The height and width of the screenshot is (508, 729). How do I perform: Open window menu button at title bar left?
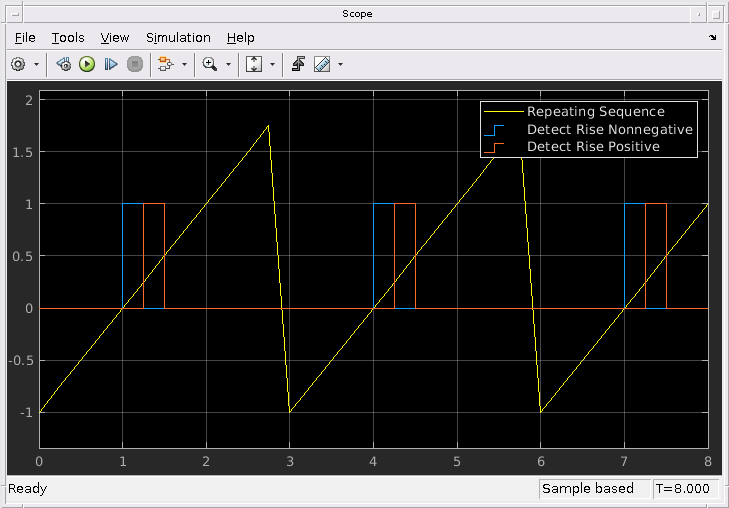15,14
